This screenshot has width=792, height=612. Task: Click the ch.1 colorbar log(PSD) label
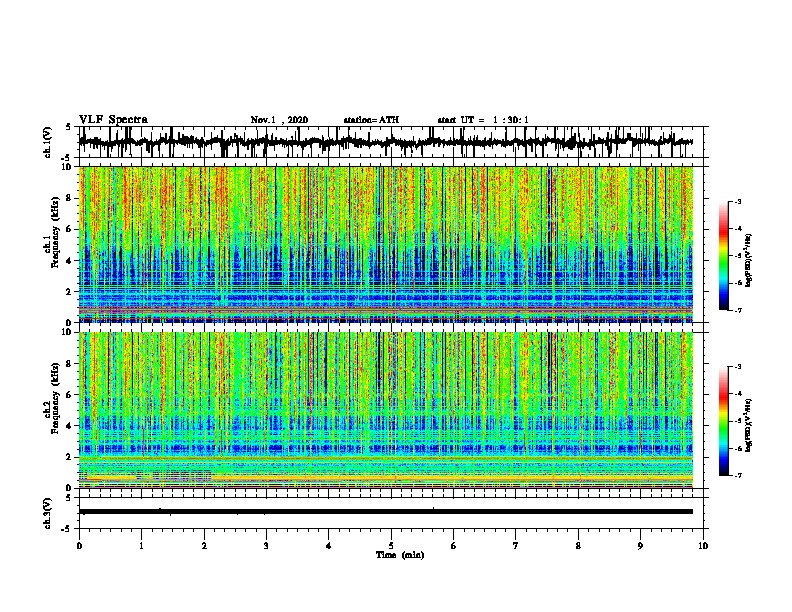pos(749,260)
